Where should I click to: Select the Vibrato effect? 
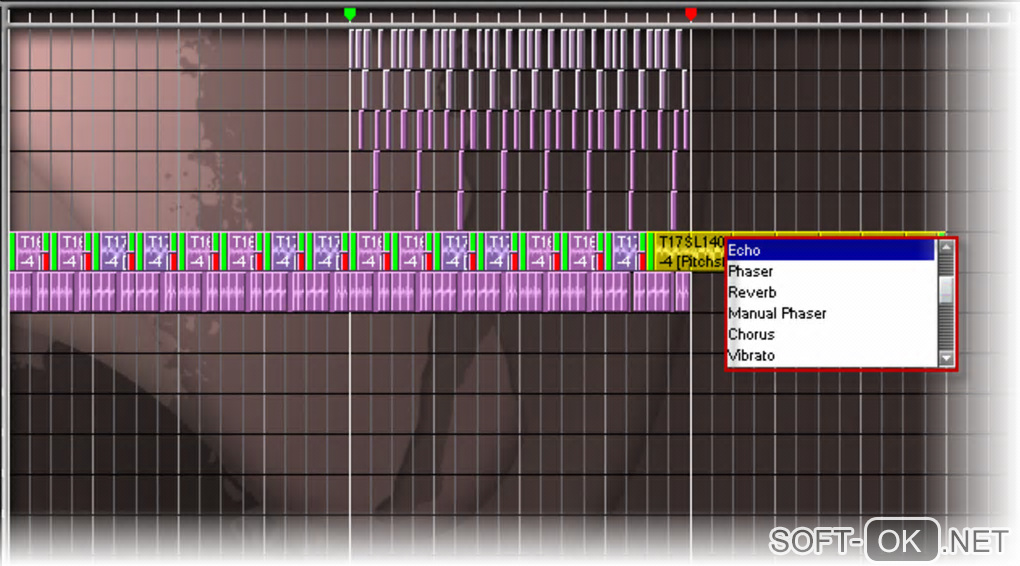pos(831,355)
